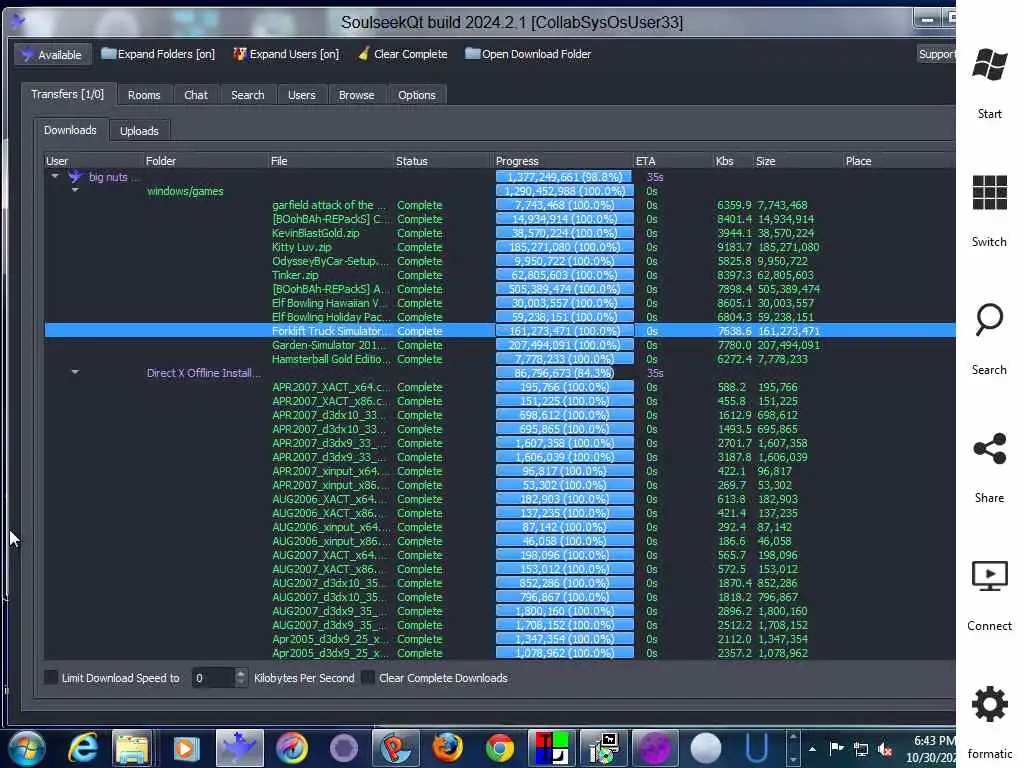This screenshot has height=768, width=1024.
Task: Switch to the Transfers [1/0] tab
Action: click(68, 94)
